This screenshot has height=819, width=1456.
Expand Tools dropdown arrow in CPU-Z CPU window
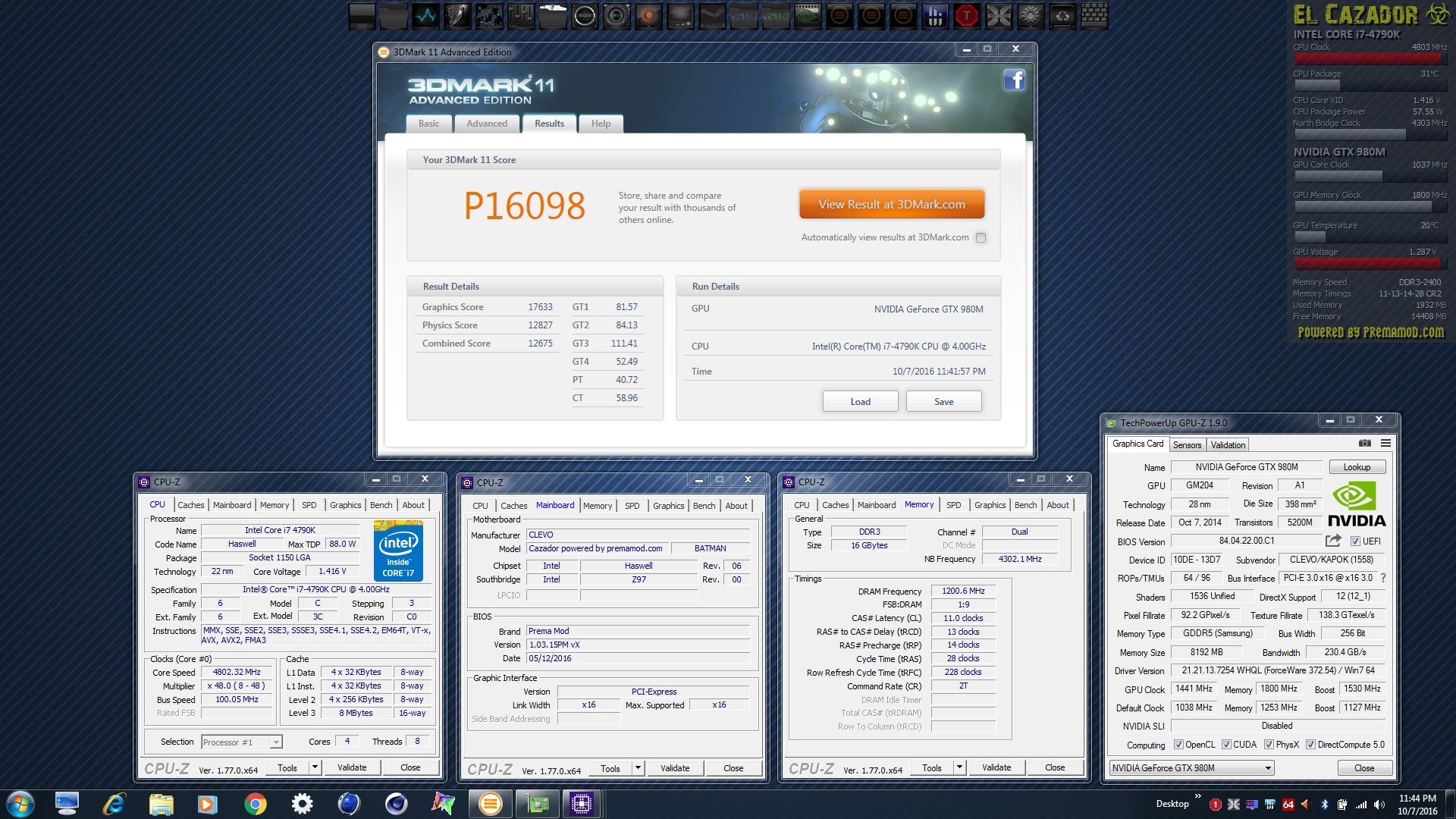coord(315,767)
